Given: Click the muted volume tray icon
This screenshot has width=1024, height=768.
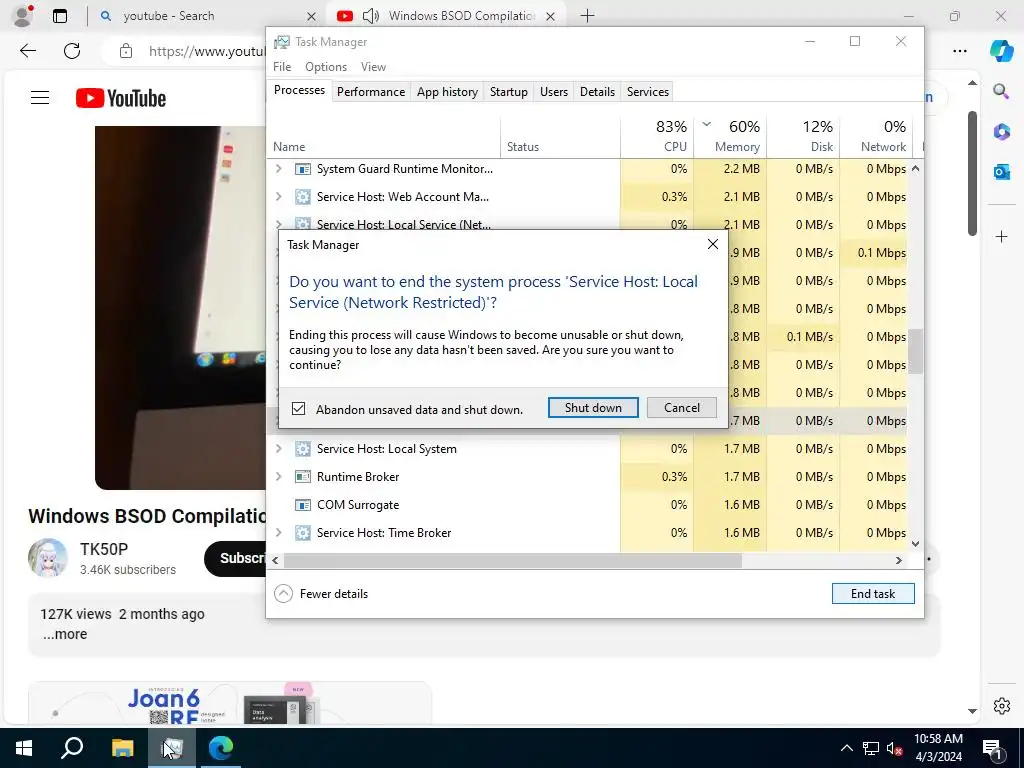Looking at the screenshot, I should 894,748.
